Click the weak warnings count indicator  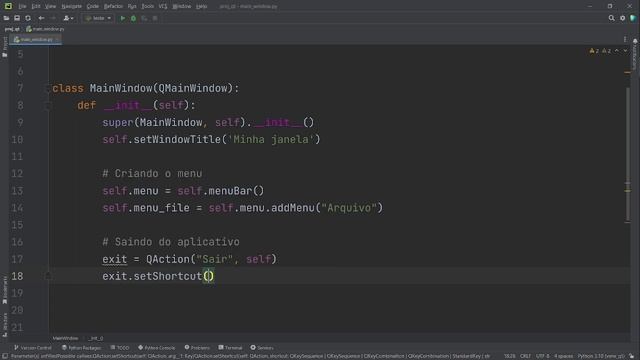pos(607,51)
